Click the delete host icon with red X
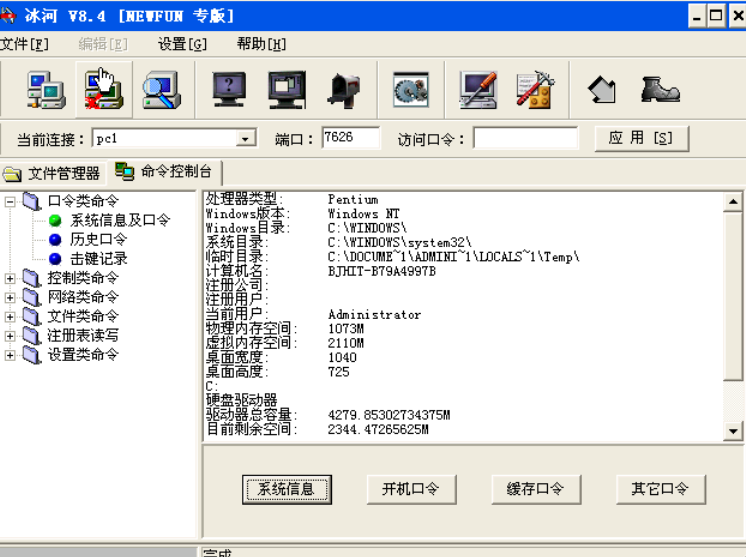 [x=104, y=90]
